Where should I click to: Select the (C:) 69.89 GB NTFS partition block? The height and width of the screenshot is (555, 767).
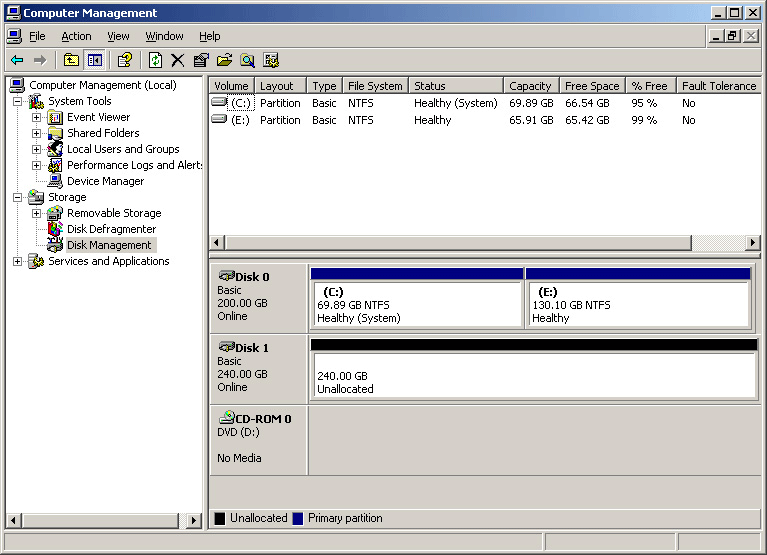(417, 298)
